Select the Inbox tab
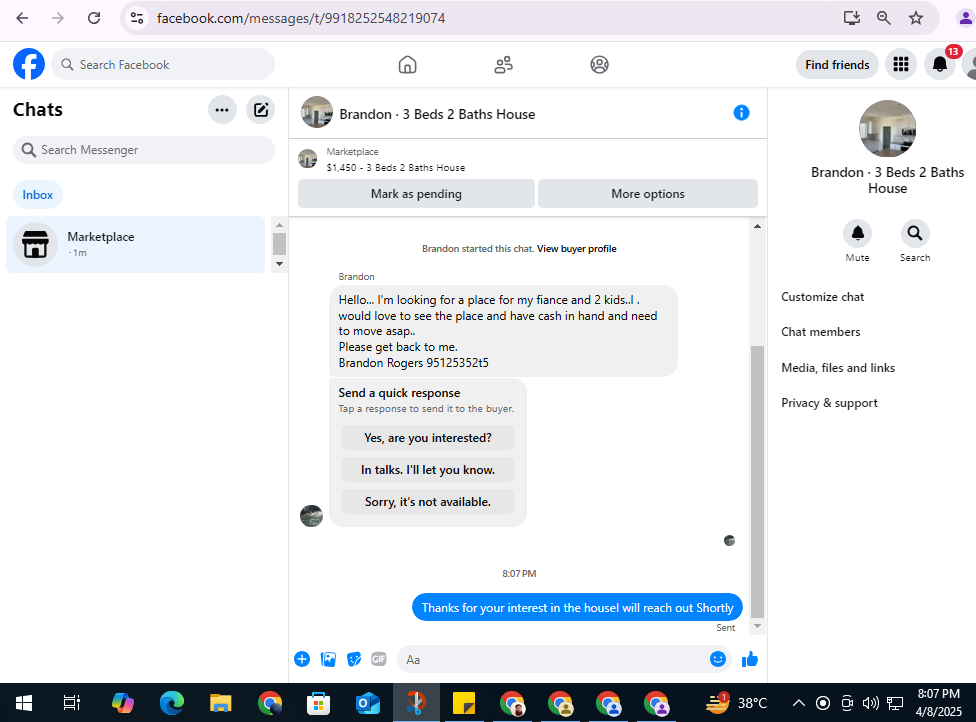 (37, 195)
